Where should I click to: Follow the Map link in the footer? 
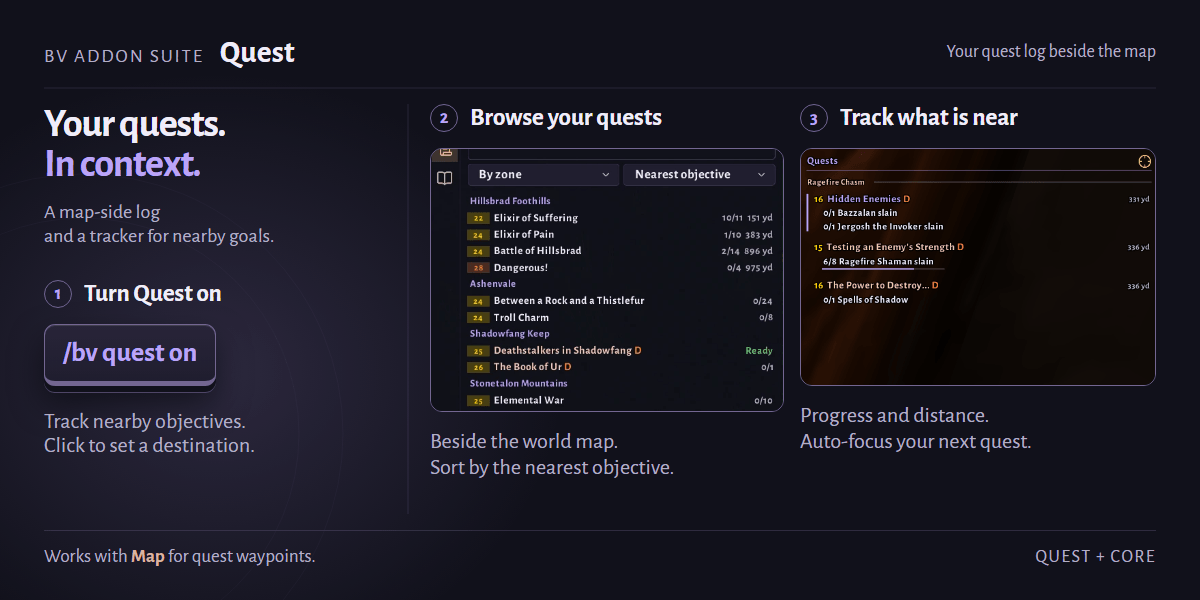point(147,556)
